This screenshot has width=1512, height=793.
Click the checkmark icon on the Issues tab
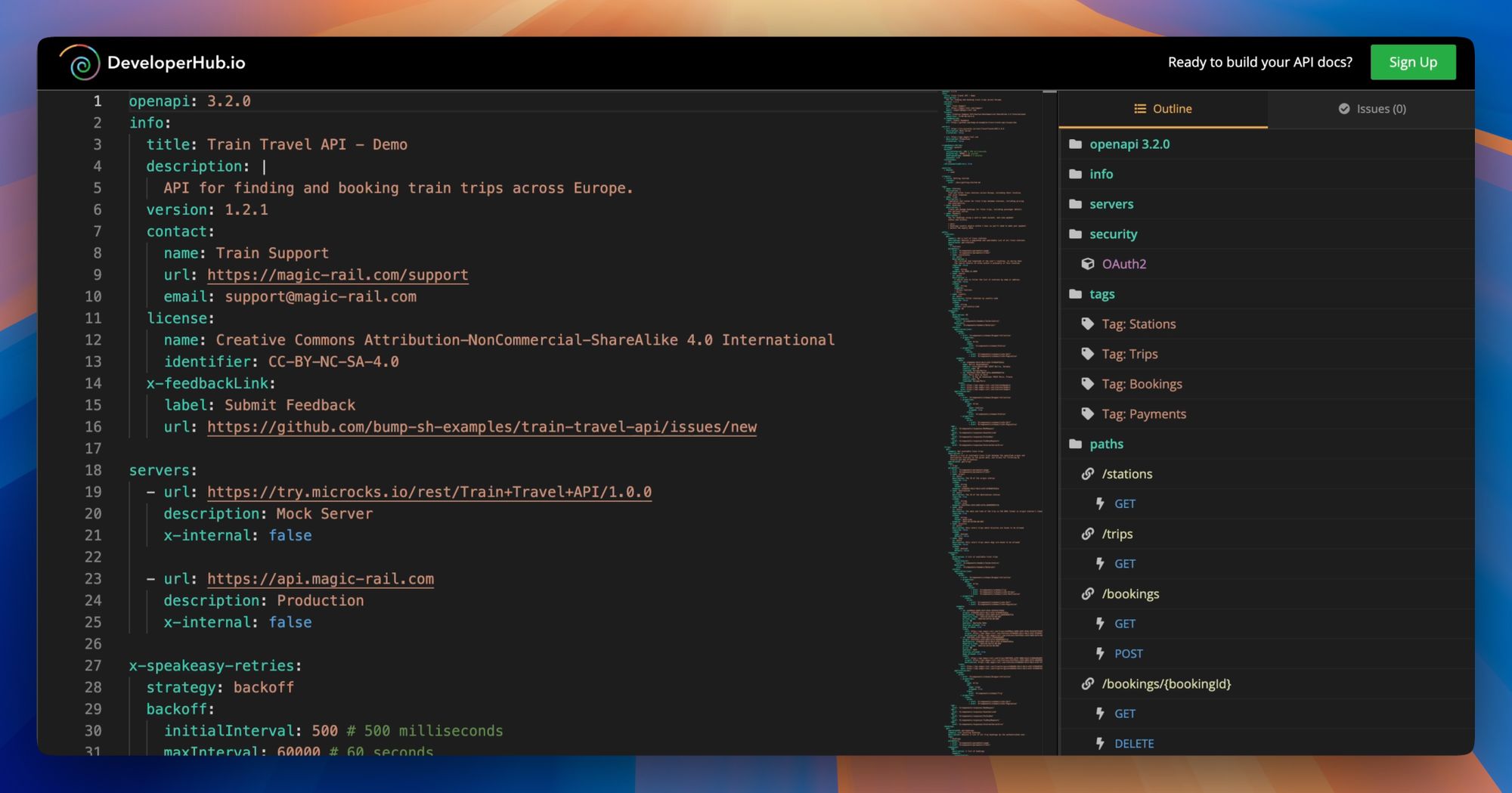[1343, 108]
